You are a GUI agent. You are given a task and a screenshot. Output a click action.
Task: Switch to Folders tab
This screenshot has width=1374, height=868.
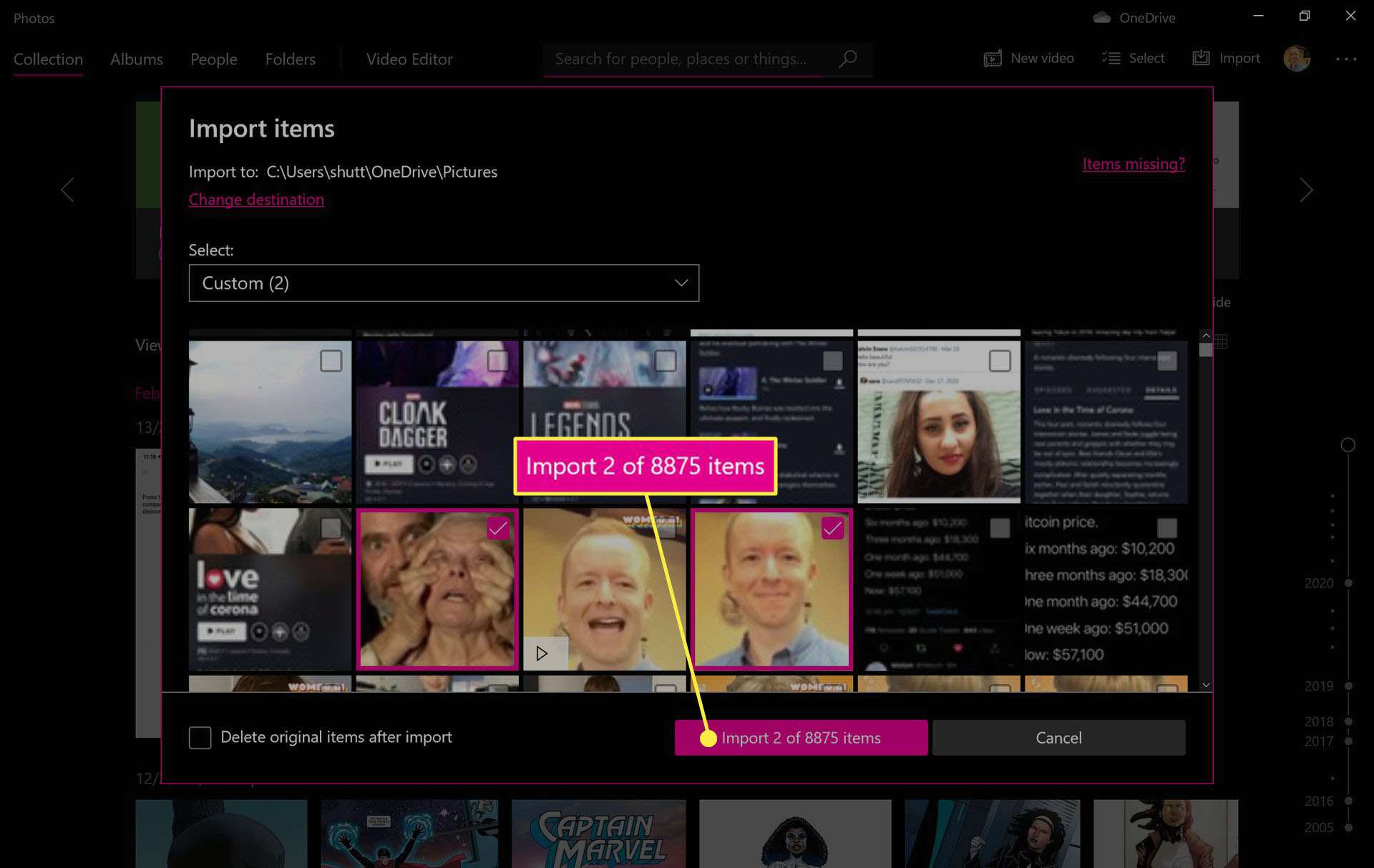pyautogui.click(x=290, y=59)
